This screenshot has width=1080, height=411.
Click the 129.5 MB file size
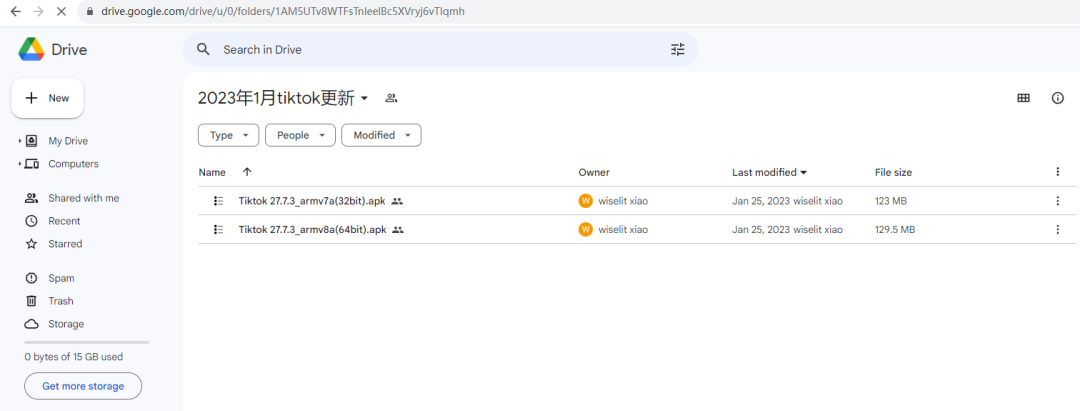click(895, 230)
